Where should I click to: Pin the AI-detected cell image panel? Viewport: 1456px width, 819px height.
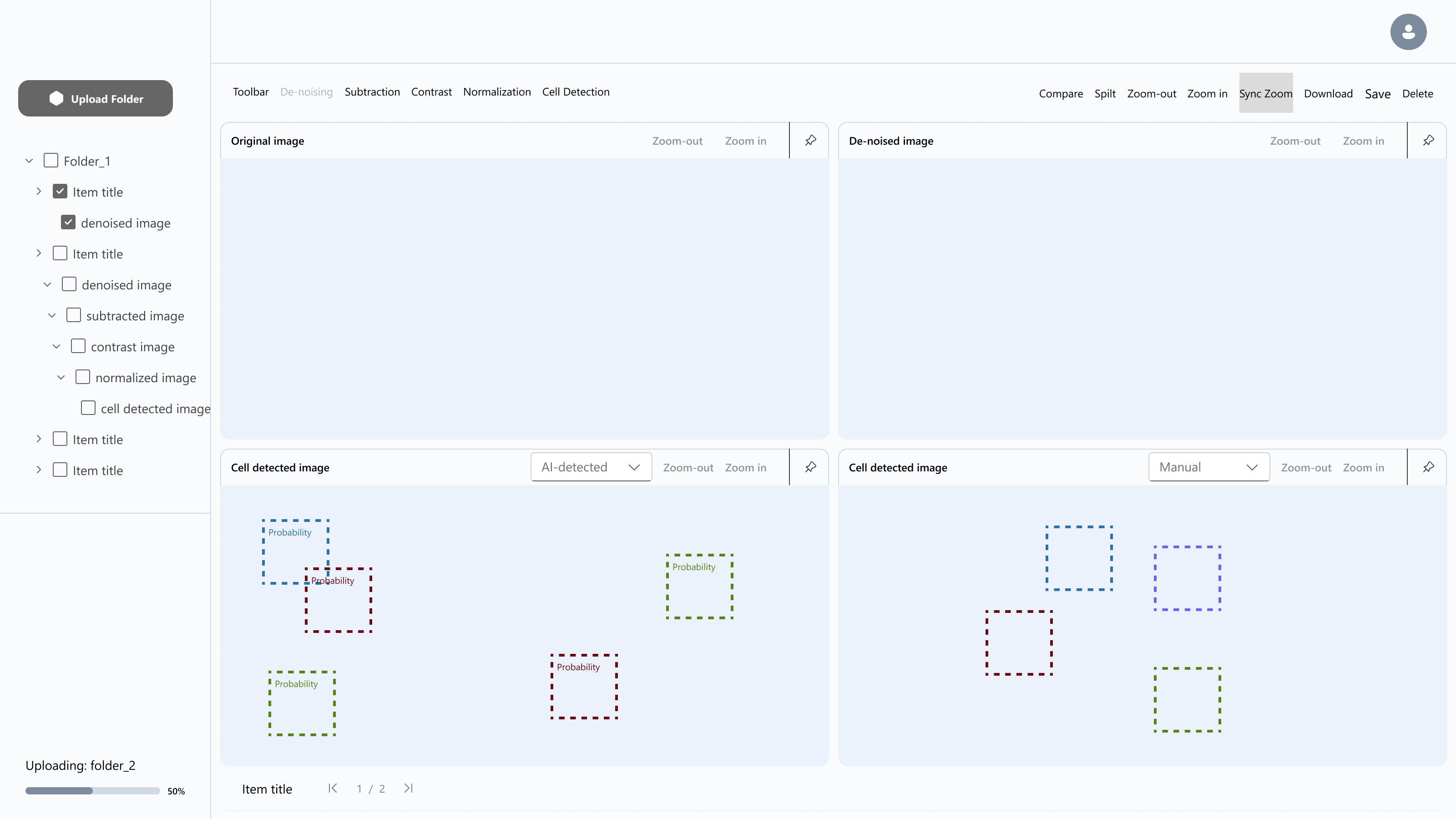(x=810, y=467)
